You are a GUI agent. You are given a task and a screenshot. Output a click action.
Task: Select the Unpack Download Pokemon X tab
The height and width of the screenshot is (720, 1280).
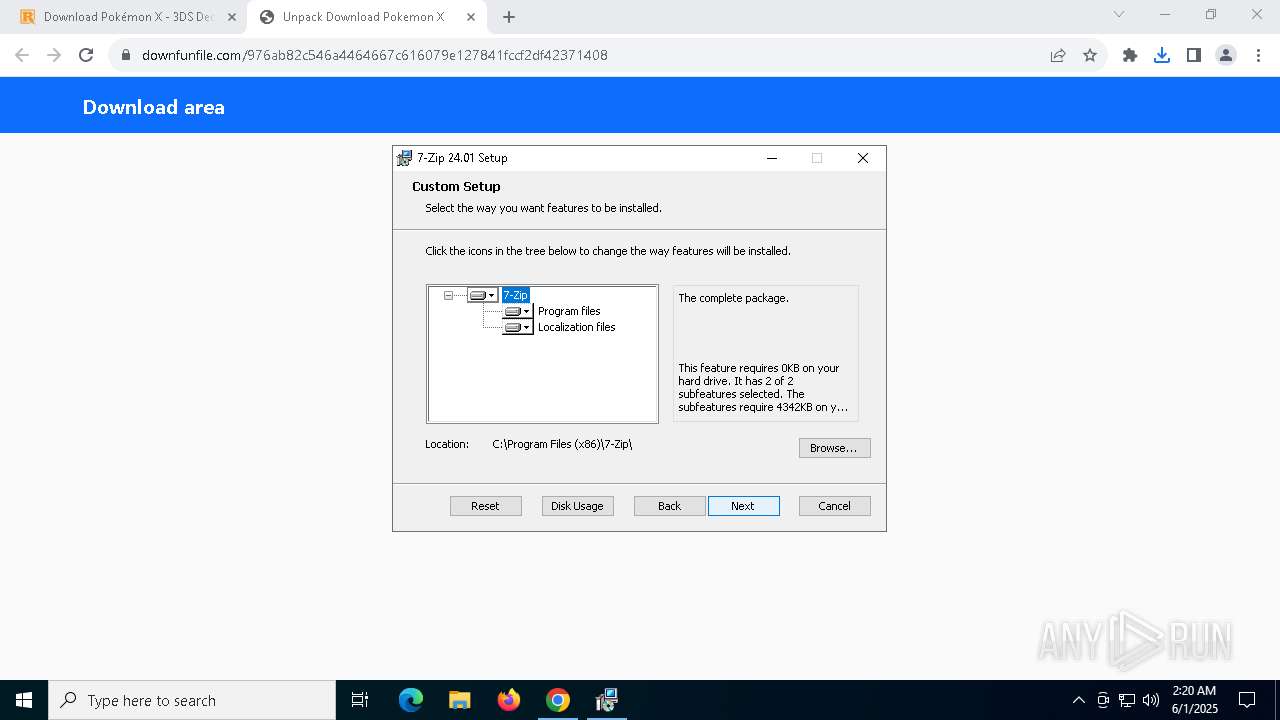coord(364,17)
